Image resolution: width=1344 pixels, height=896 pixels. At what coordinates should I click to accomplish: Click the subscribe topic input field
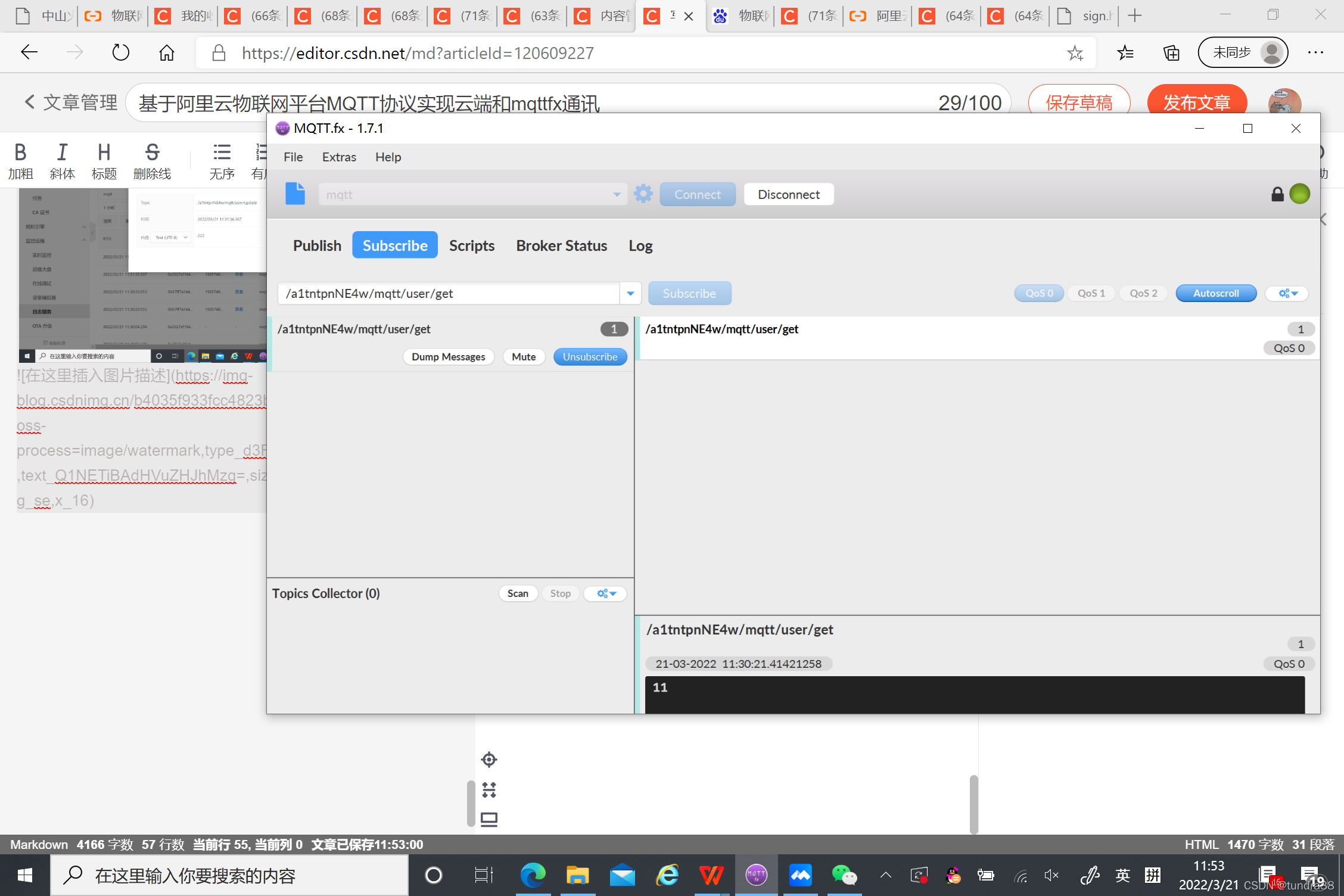[449, 293]
